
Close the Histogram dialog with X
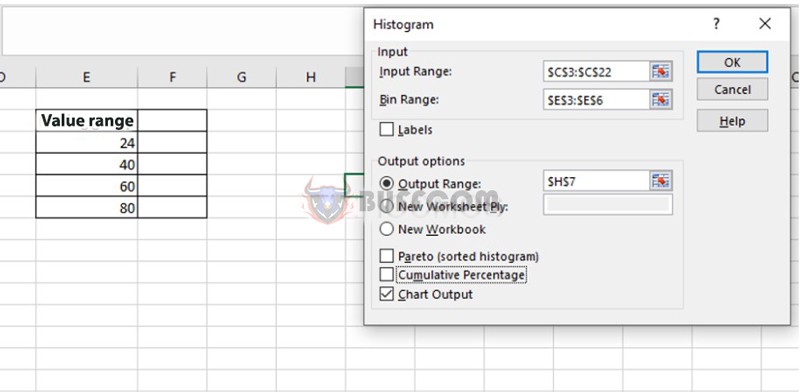pyautogui.click(x=764, y=24)
